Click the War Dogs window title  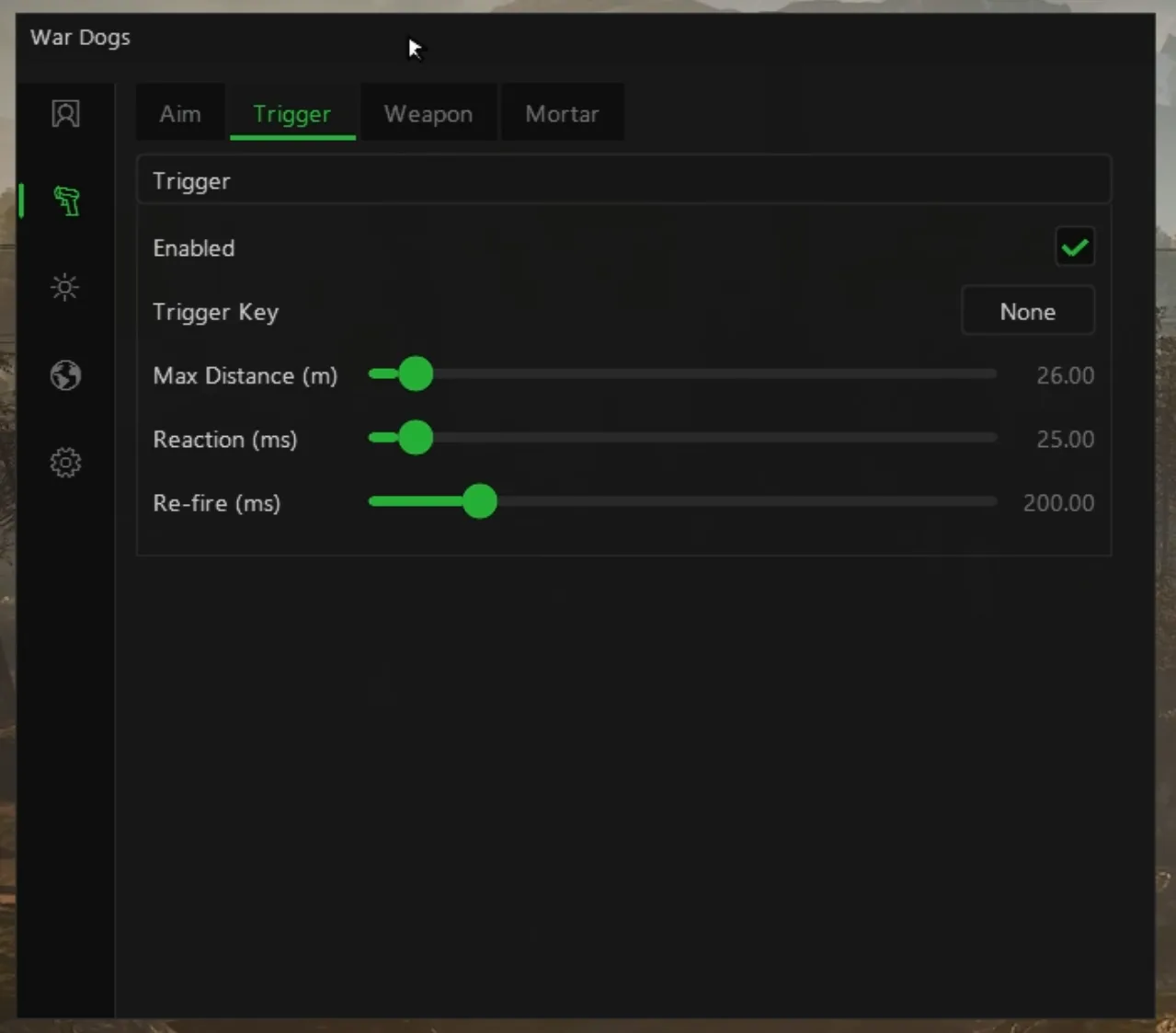80,38
